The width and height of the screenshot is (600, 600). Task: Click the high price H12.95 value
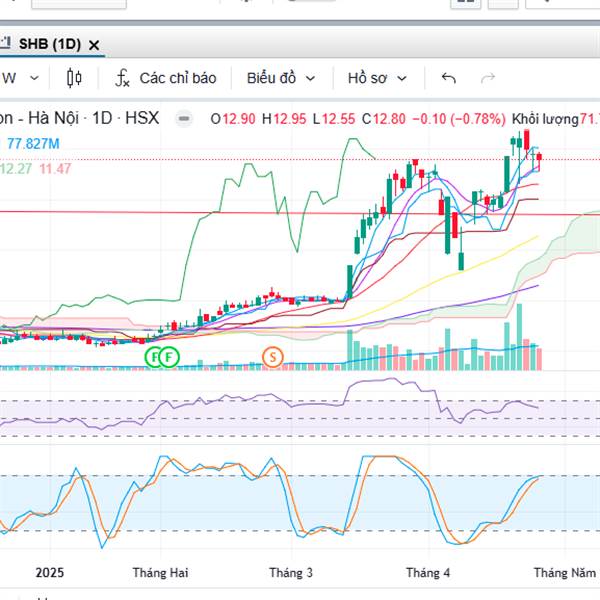coord(284,119)
